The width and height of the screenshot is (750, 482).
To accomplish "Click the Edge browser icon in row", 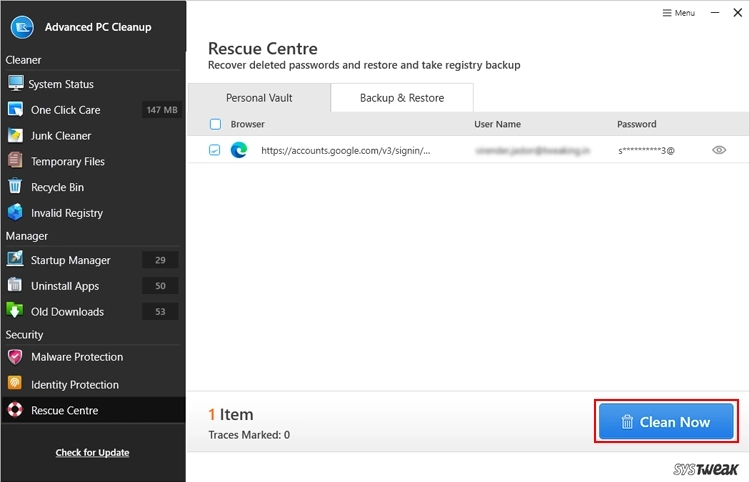I will [239, 150].
